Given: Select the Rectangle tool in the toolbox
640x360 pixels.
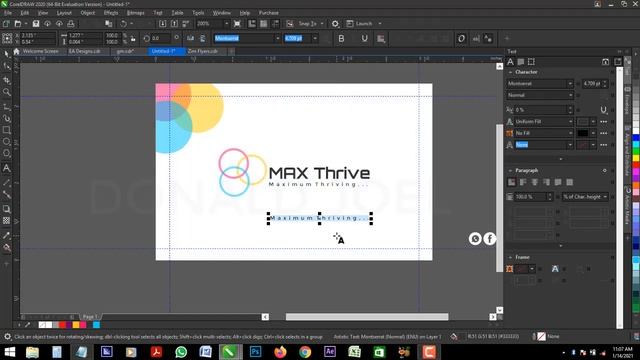Looking at the screenshot, I should 7,130.
